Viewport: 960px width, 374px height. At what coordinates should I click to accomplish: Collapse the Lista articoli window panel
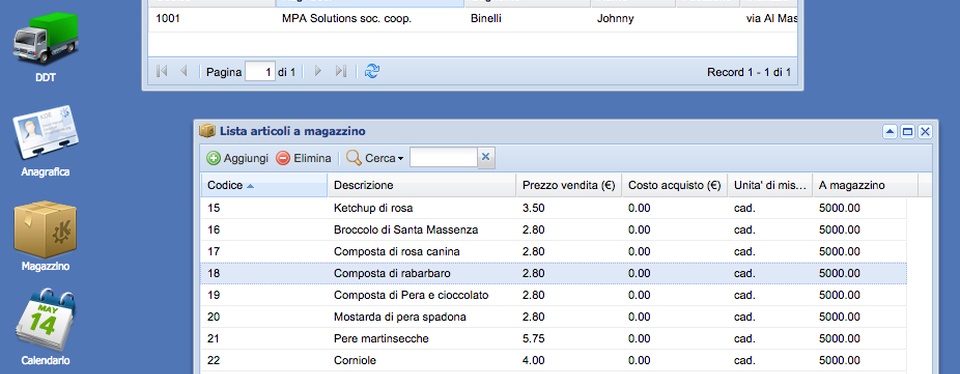coord(890,132)
